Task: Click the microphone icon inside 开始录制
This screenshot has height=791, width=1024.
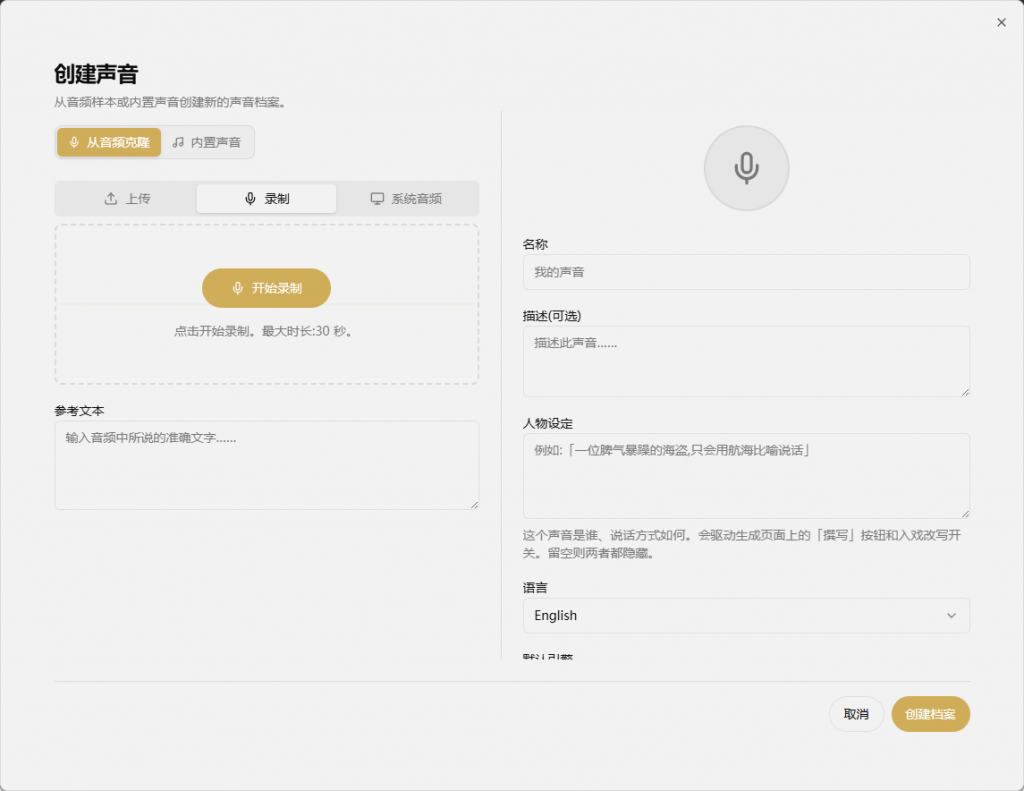Action: point(238,288)
